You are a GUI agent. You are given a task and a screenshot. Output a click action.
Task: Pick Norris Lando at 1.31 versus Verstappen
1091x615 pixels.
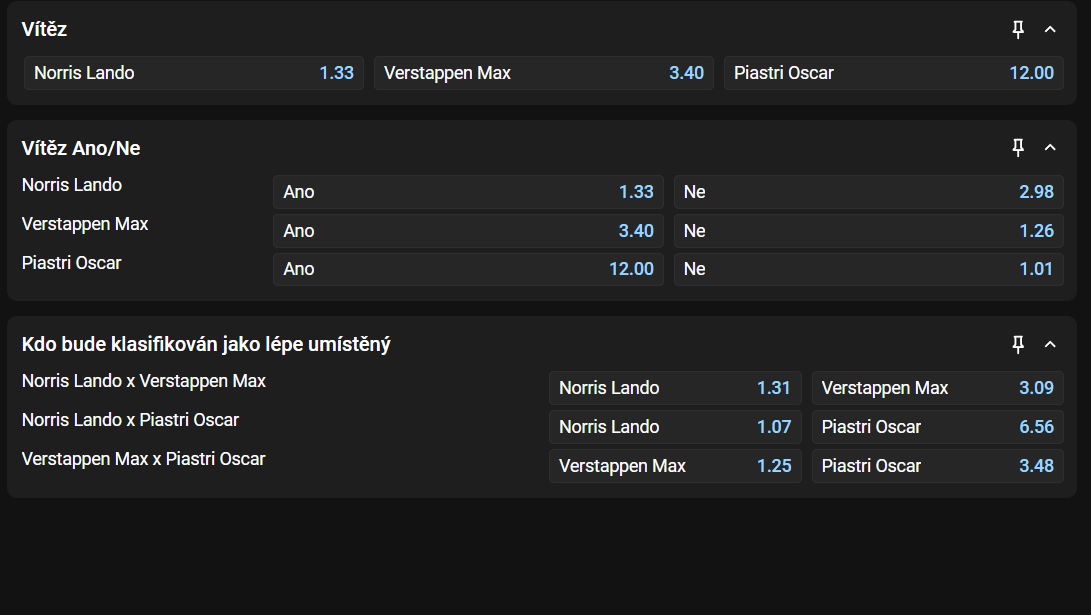(675, 388)
